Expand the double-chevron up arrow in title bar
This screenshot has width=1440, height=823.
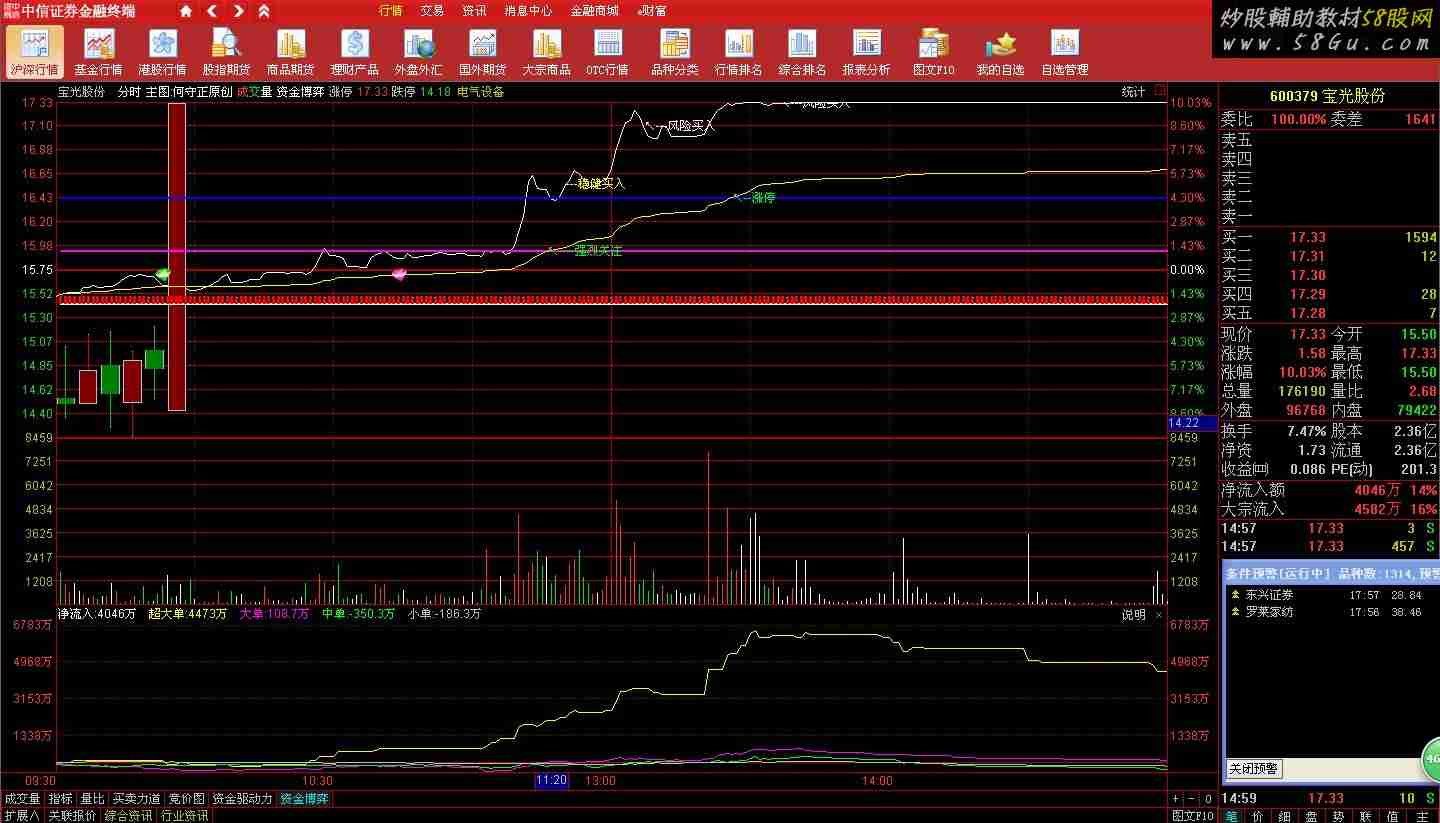click(x=264, y=11)
